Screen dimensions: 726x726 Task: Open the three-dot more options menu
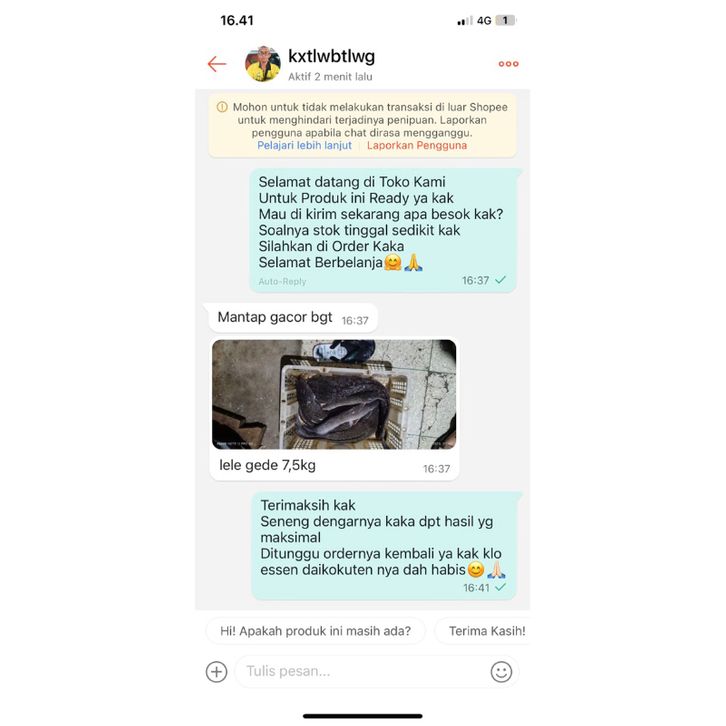(x=508, y=64)
